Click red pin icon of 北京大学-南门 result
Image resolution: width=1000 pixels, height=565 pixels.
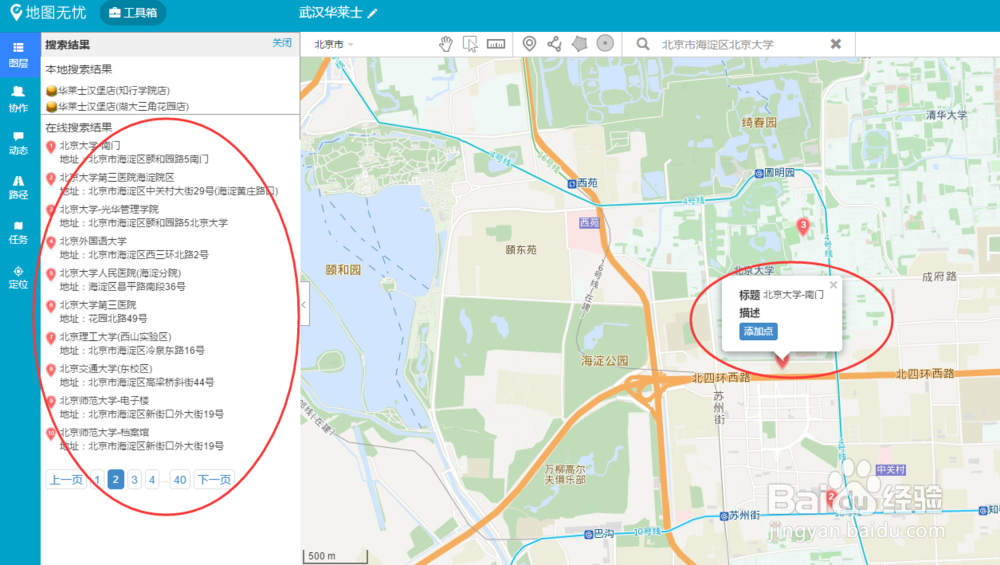coord(51,147)
